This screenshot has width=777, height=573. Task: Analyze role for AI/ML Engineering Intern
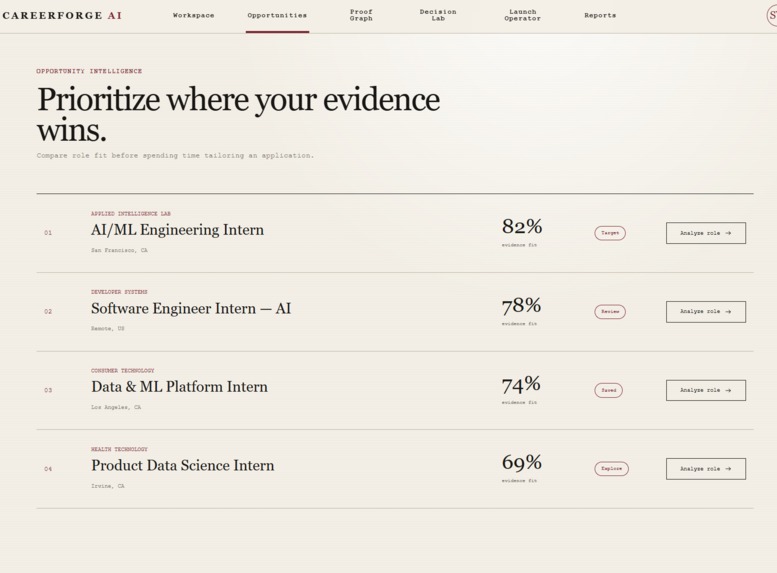[706, 233]
